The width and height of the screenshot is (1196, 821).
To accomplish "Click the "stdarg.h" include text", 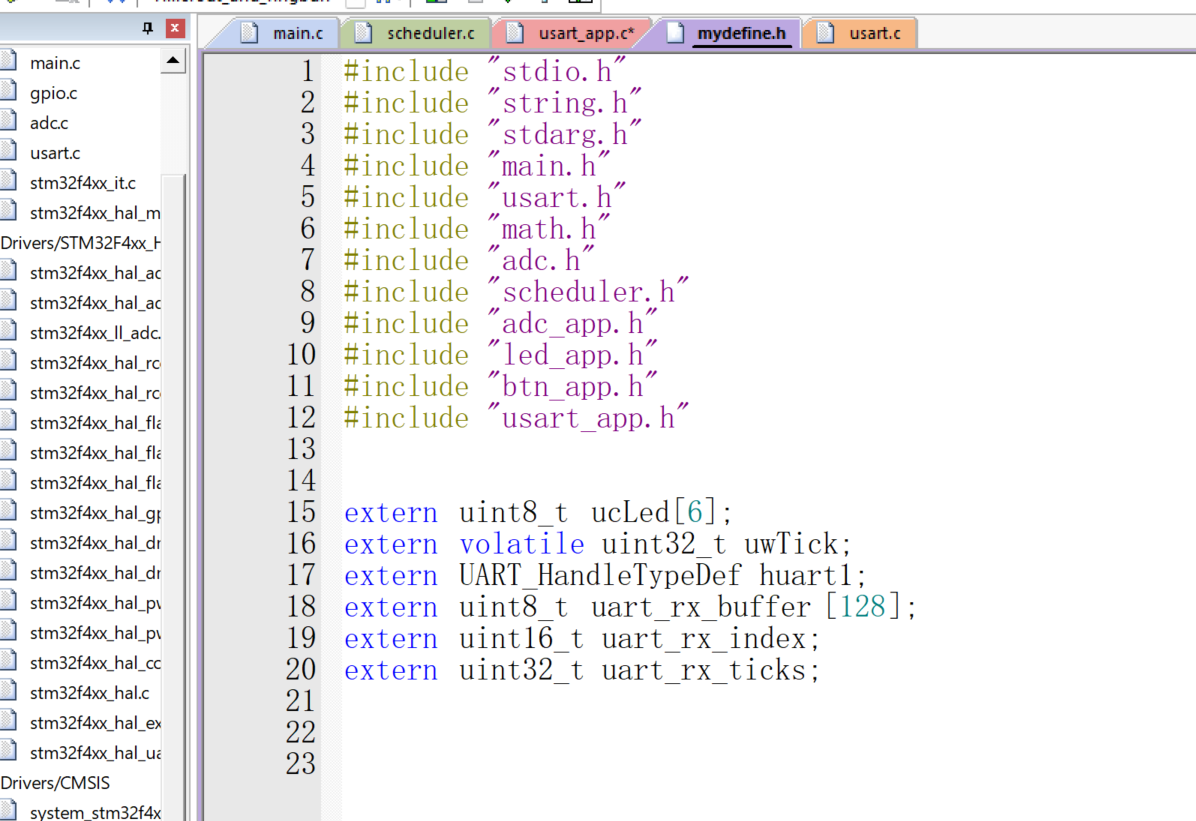I will 564,134.
